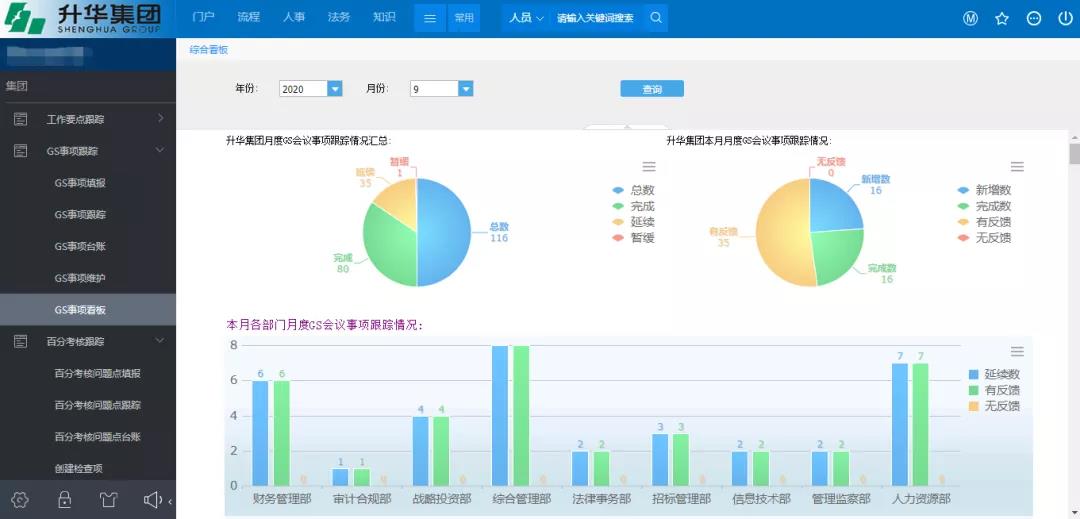
Task: Toggle 有反馈 series in right pie legend
Action: click(992, 222)
